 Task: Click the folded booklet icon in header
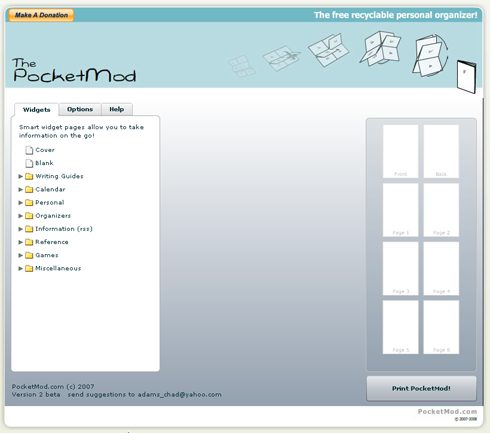click(x=466, y=77)
